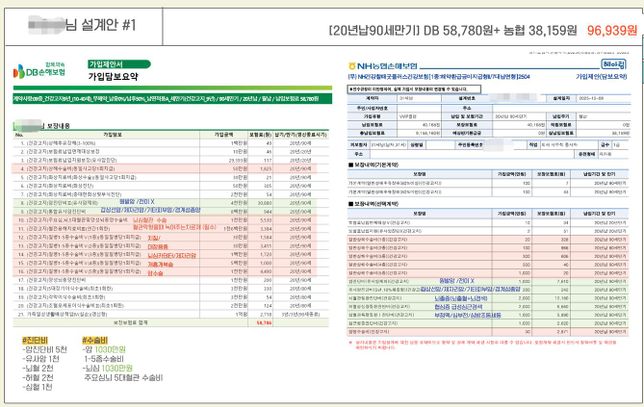Image resolution: width=644 pixels, height=407 pixels.
Task: Click the green contract info bar under DB header
Action: (160, 100)
